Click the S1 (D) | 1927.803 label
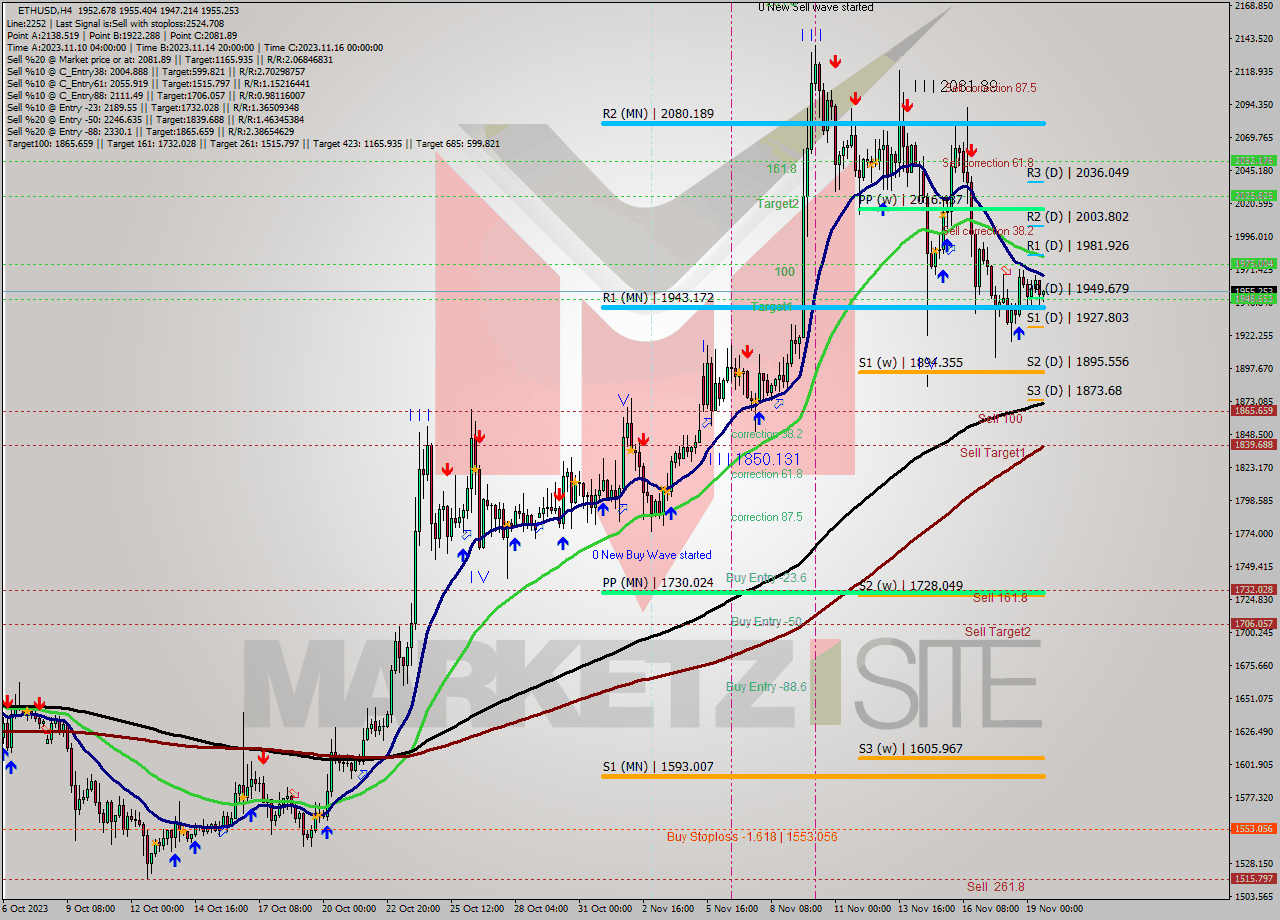1280x920 pixels. (x=1078, y=318)
